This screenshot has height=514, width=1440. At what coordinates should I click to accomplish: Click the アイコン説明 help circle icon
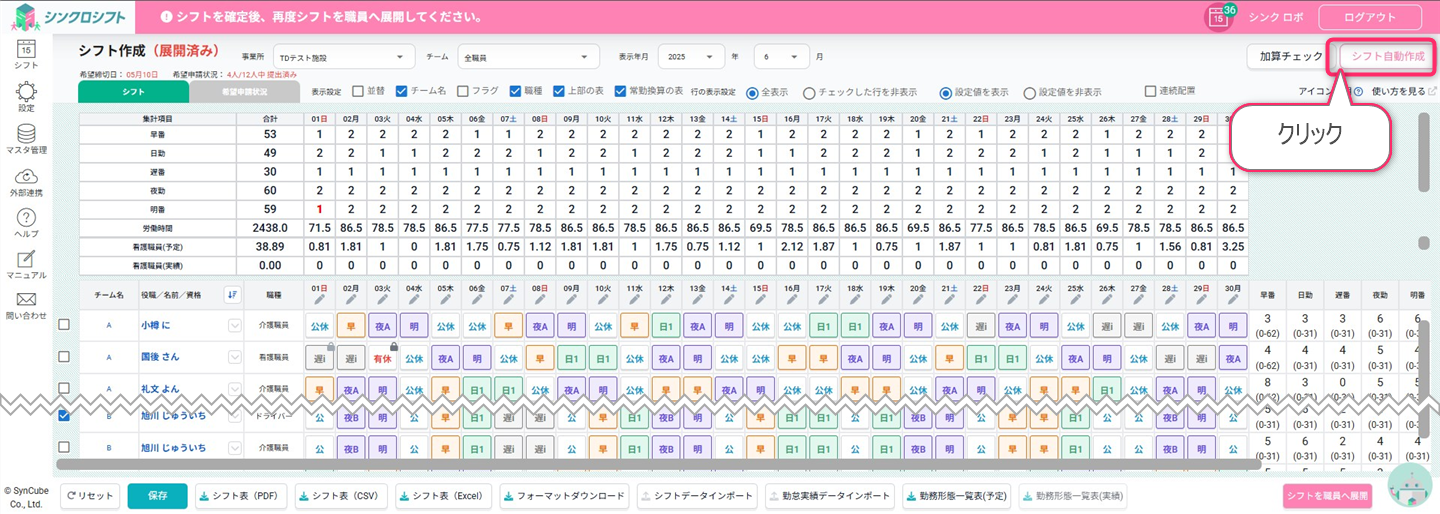coord(1358,91)
